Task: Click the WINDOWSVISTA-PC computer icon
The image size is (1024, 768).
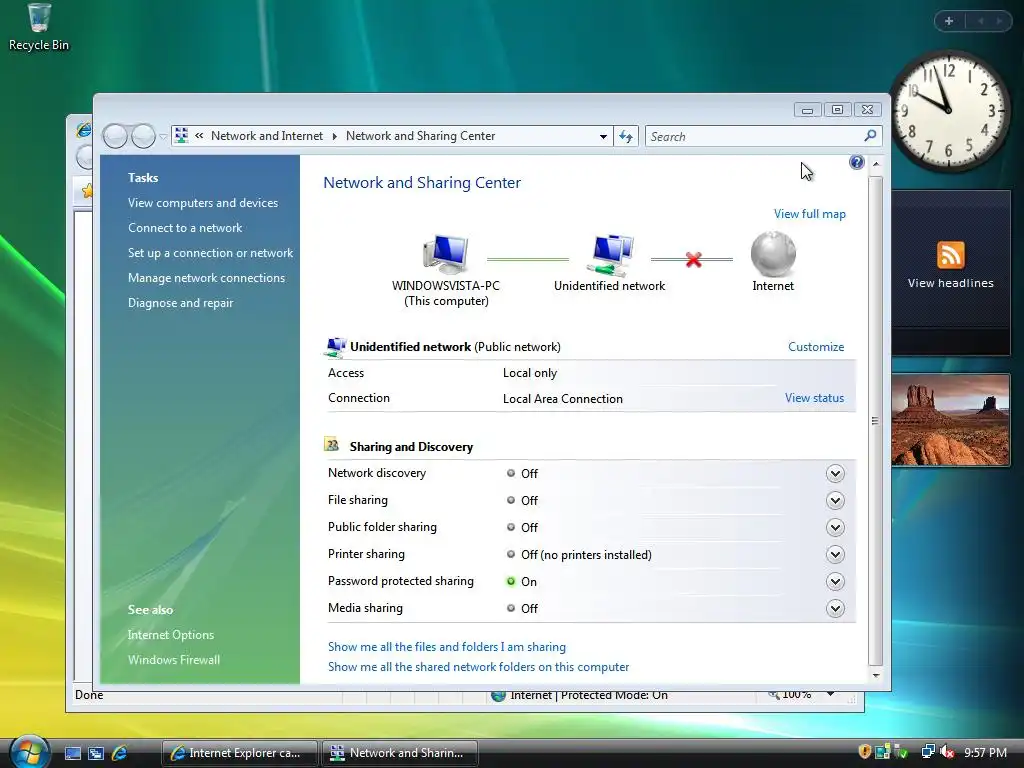Action: pyautogui.click(x=446, y=254)
